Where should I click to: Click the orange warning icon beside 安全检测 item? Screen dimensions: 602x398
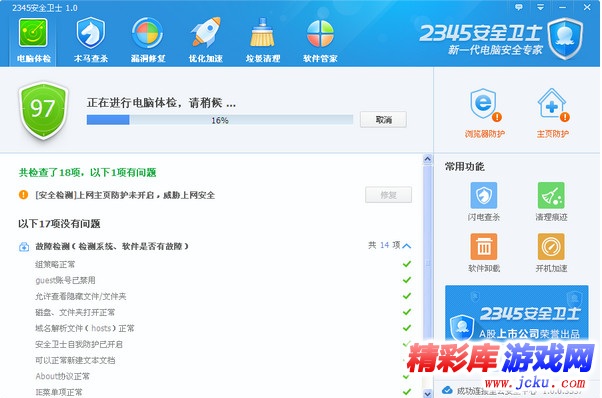click(x=23, y=195)
